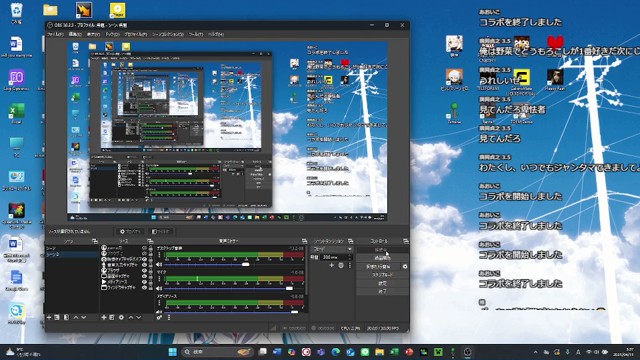Delete scene transition with trash icon
Image resolution: width=640 pixels, height=360 pixels.
coord(341,265)
